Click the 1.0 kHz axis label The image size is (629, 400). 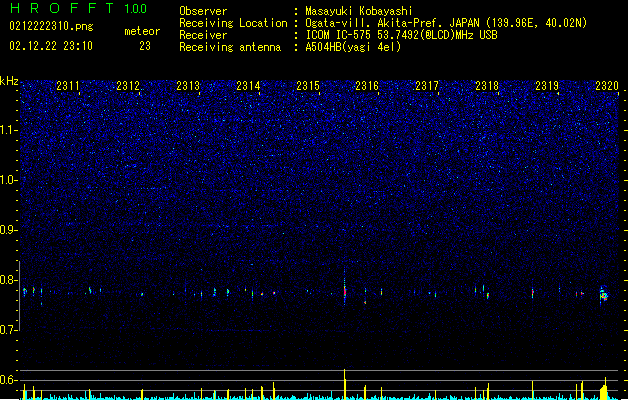pos(9,180)
